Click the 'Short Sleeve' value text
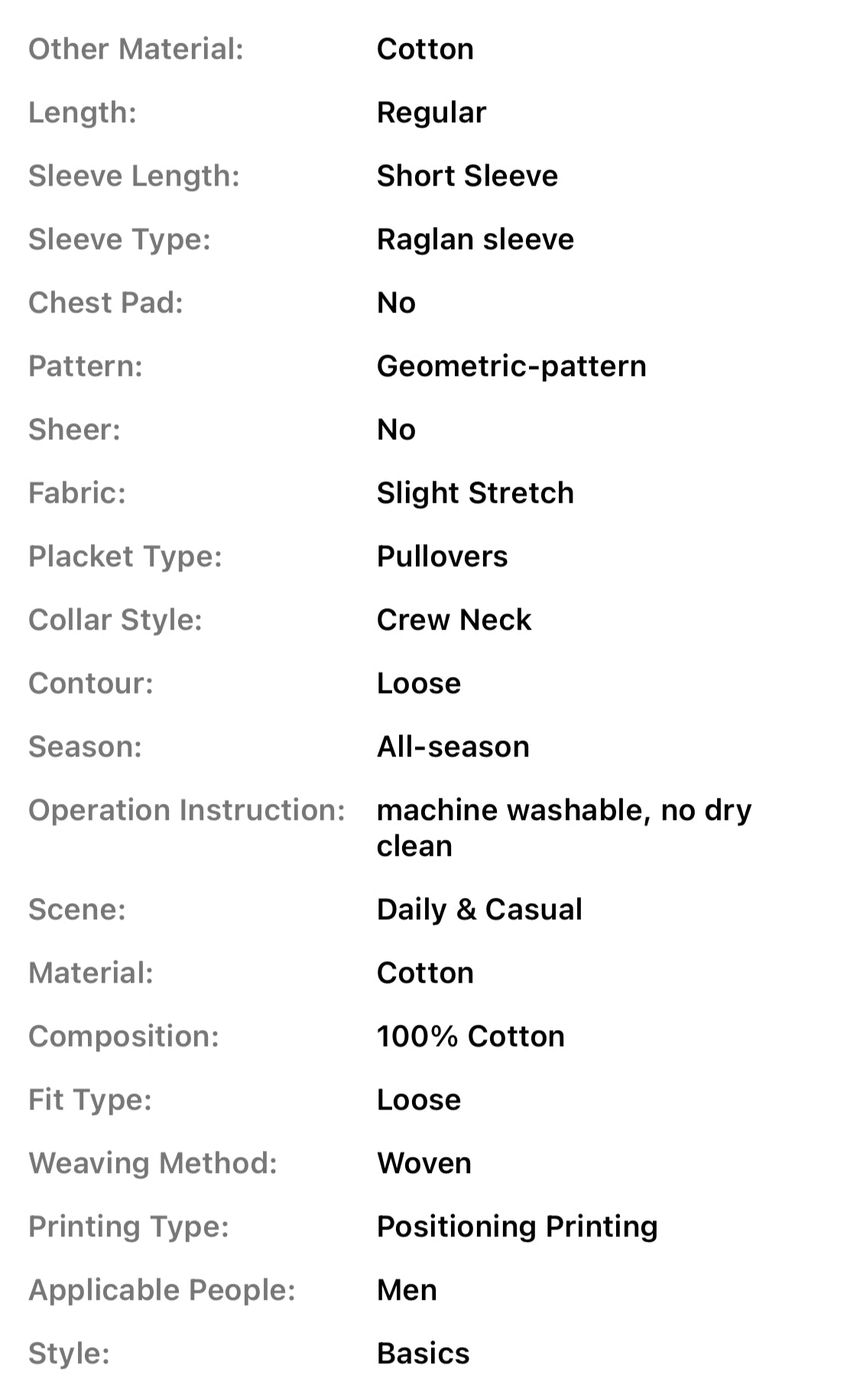This screenshot has width=860, height=1400. pyautogui.click(x=467, y=177)
